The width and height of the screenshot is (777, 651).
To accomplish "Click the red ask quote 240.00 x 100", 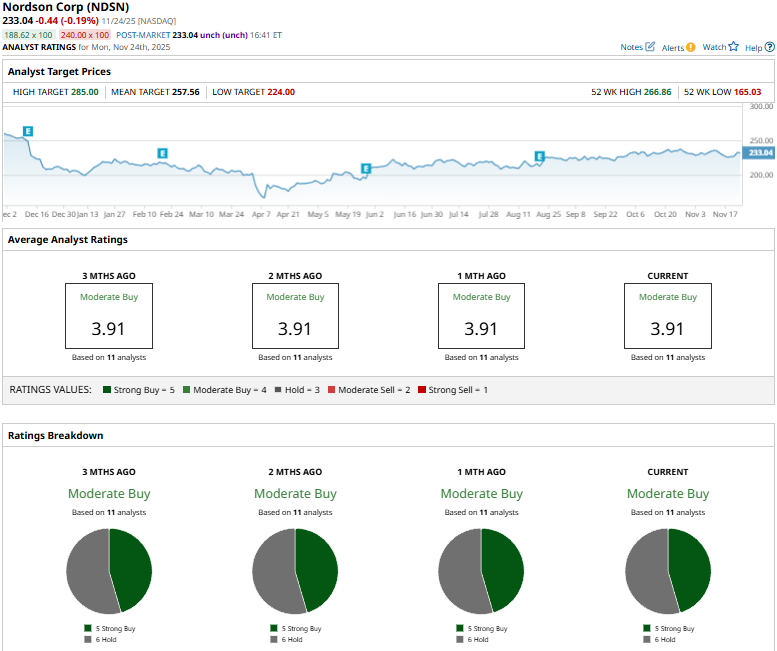I will tap(84, 34).
